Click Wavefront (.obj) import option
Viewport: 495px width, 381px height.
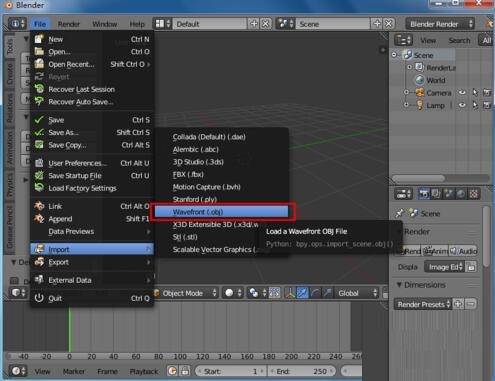(221, 212)
